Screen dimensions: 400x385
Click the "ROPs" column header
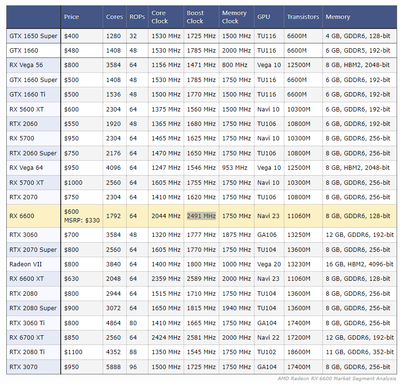tap(137, 17)
